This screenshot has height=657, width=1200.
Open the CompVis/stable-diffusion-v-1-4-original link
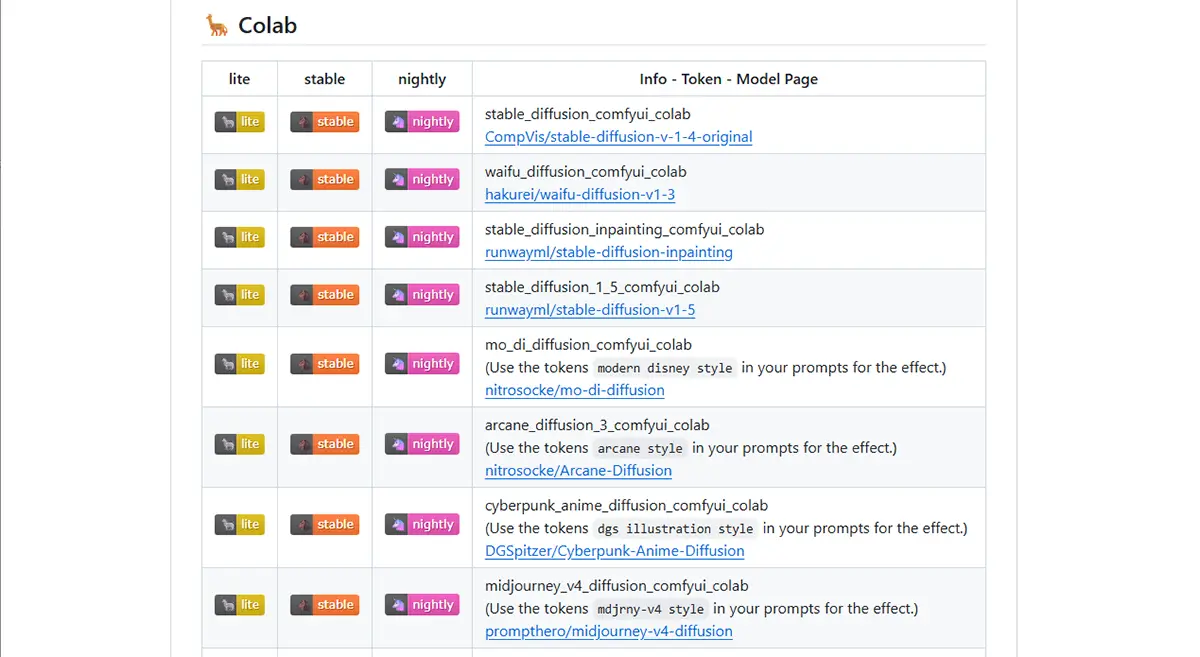[x=619, y=137]
